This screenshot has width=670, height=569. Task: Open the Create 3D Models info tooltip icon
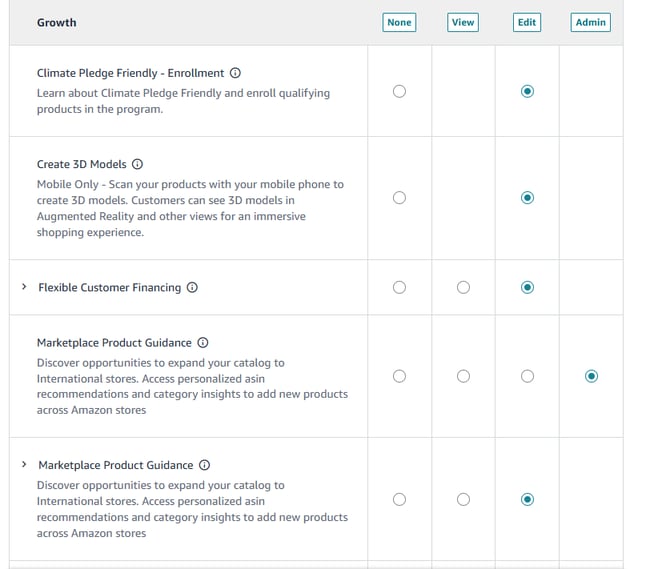coord(137,164)
